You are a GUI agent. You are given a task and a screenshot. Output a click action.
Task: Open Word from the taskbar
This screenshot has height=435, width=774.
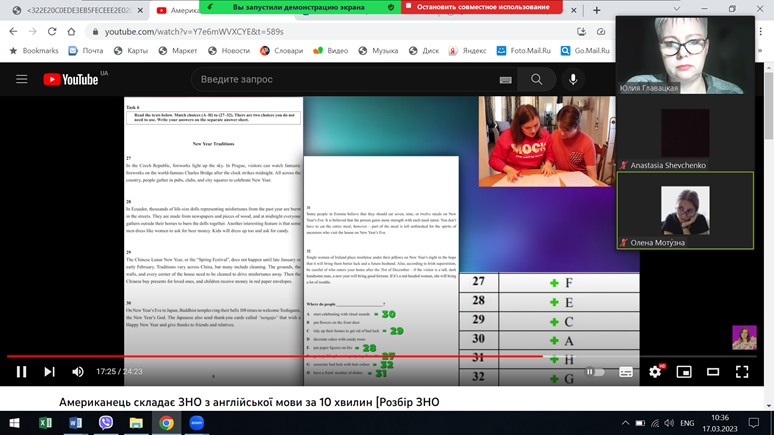click(76, 423)
